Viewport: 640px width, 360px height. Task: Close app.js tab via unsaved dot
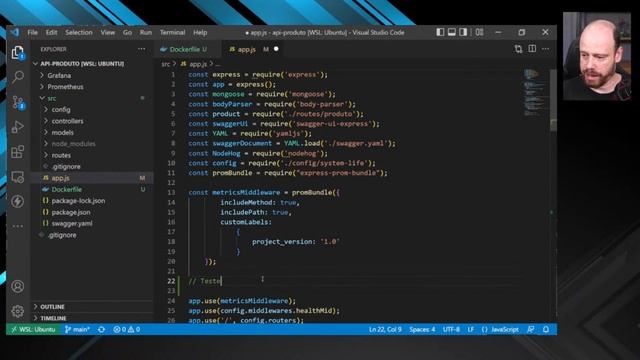coord(276,49)
